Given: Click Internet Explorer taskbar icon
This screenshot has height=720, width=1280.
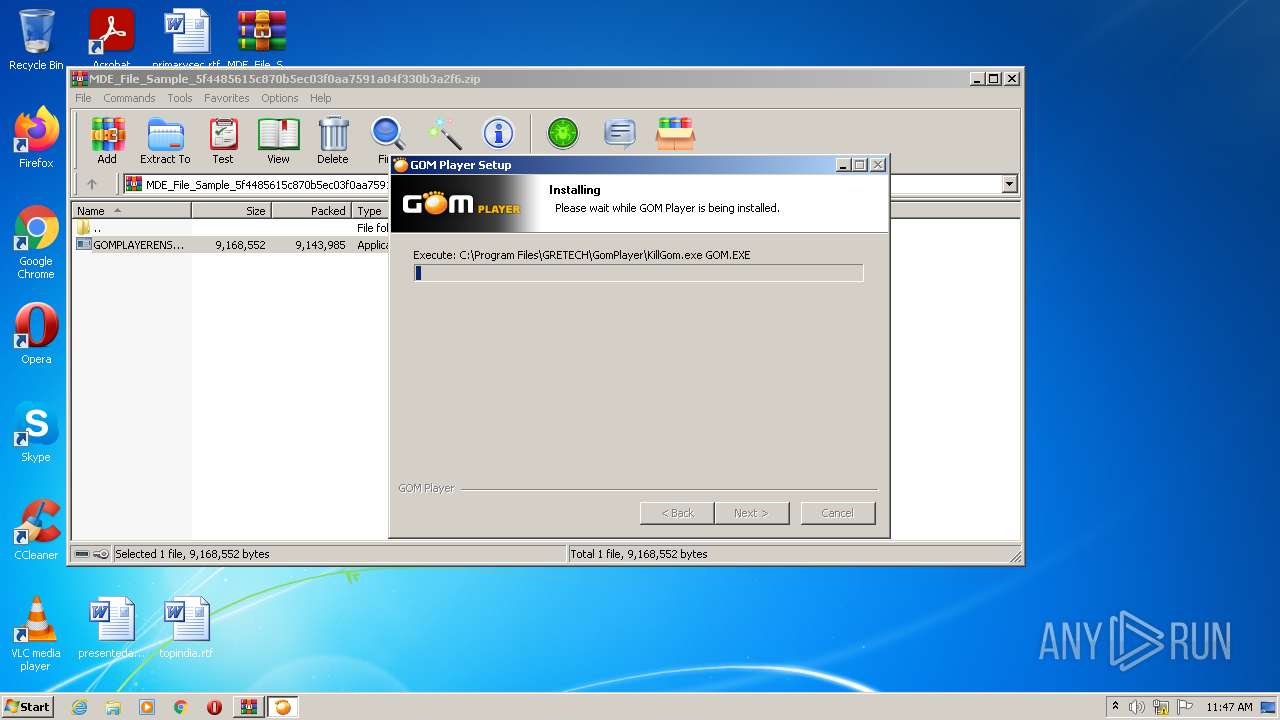Looking at the screenshot, I should pyautogui.click(x=79, y=707).
